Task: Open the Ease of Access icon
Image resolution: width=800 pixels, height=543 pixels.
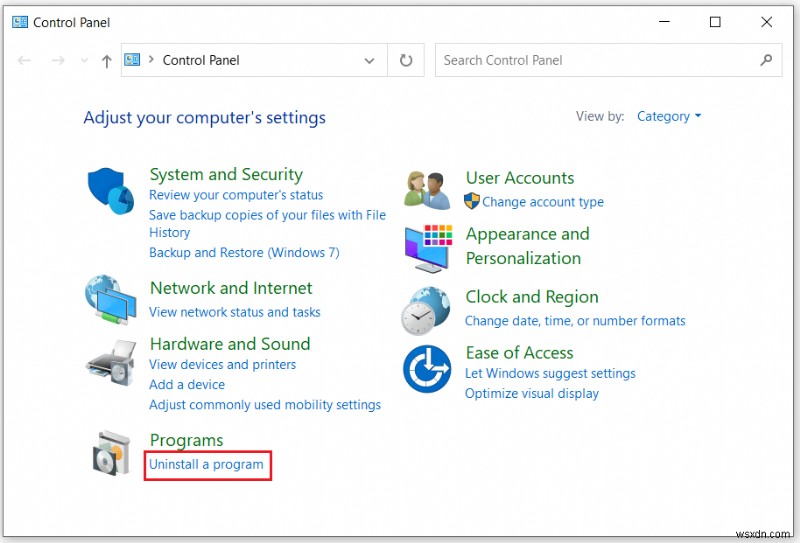Action: pyautogui.click(x=427, y=369)
